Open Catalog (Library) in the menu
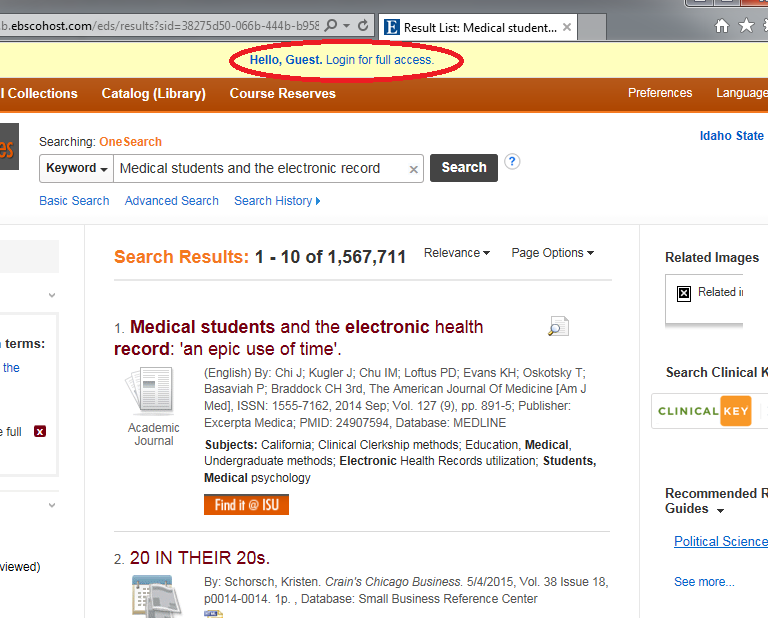This screenshot has width=768, height=634. tap(153, 93)
